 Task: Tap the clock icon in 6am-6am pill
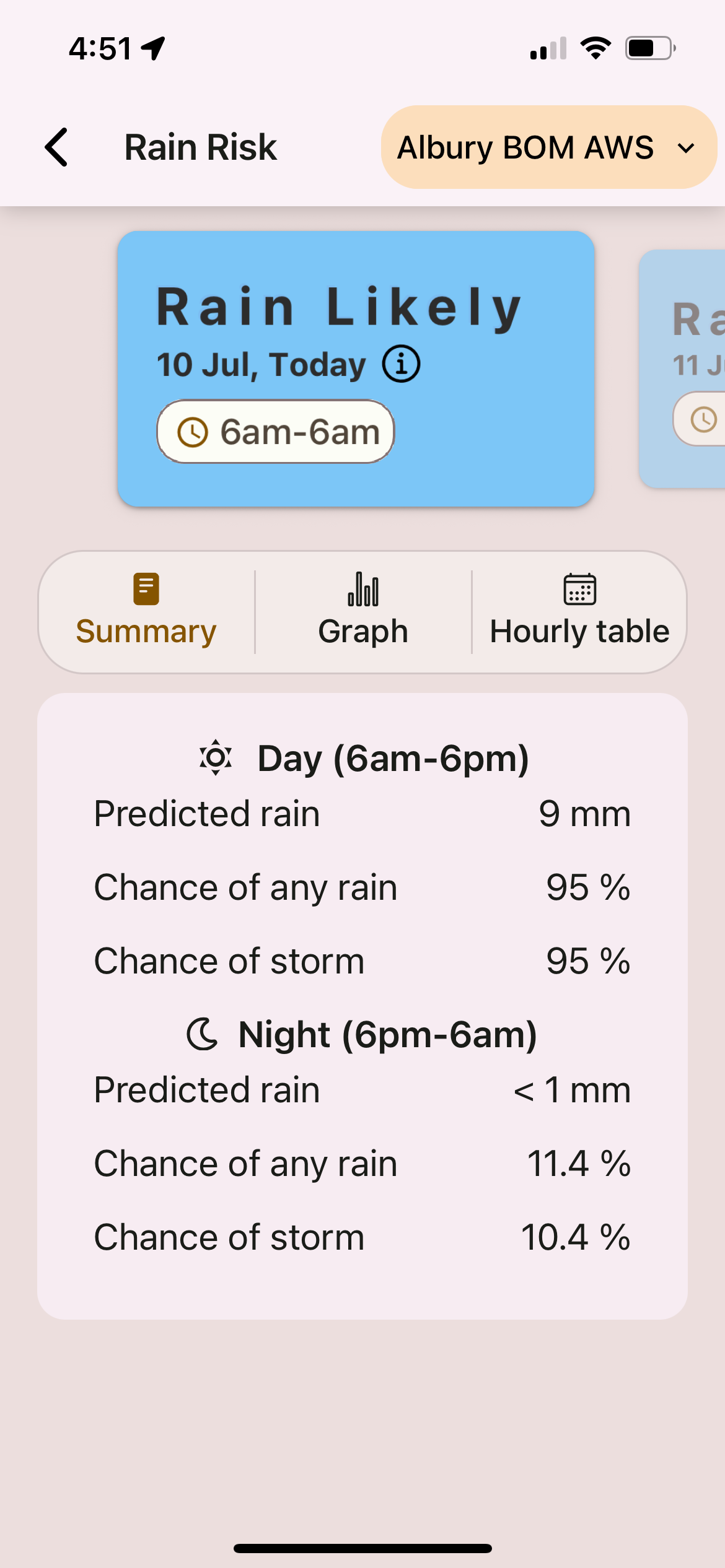click(x=193, y=432)
